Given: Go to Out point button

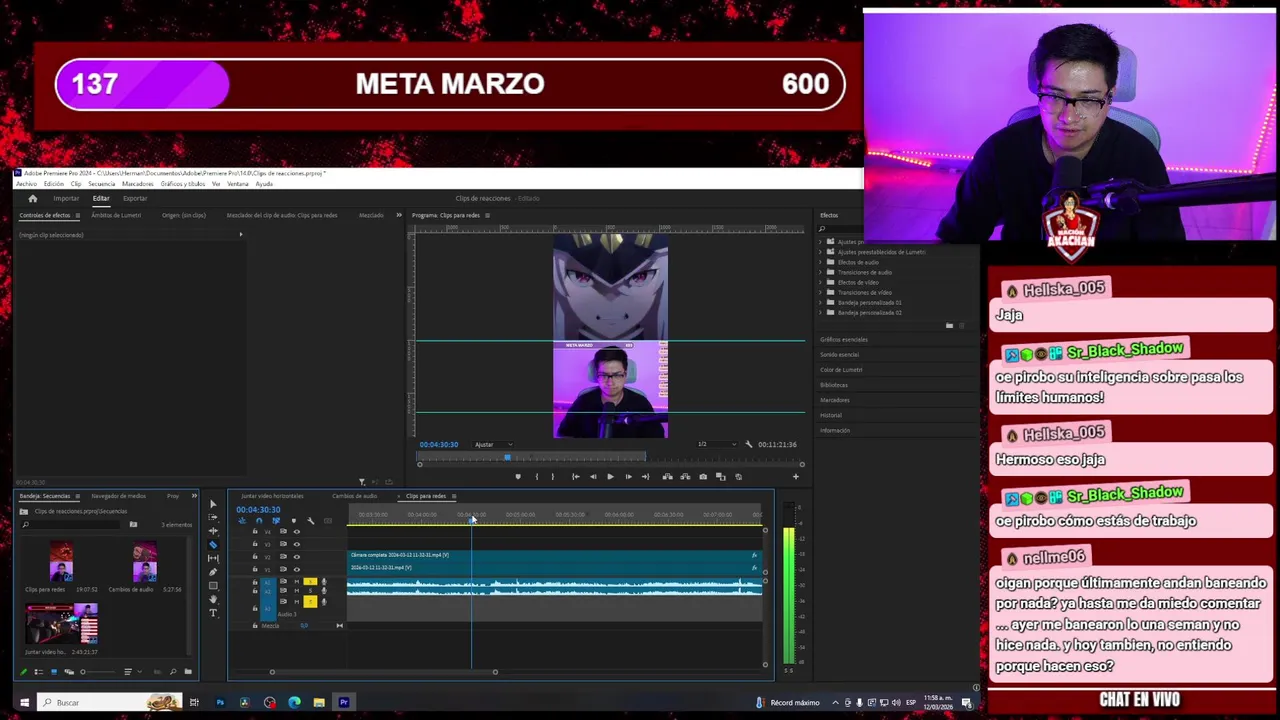Looking at the screenshot, I should click(x=645, y=477).
